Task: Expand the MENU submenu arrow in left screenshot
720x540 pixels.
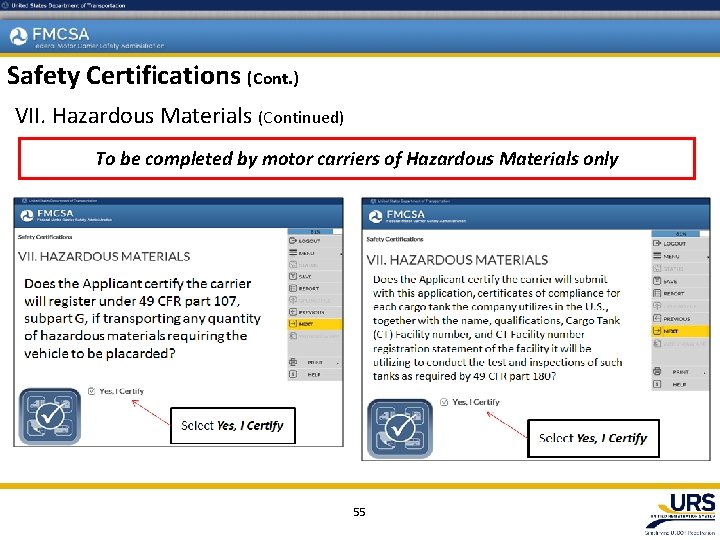Action: click(340, 253)
